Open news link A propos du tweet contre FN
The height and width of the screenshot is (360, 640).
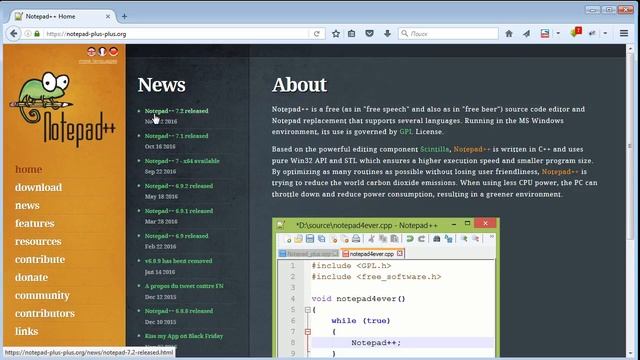click(x=184, y=286)
